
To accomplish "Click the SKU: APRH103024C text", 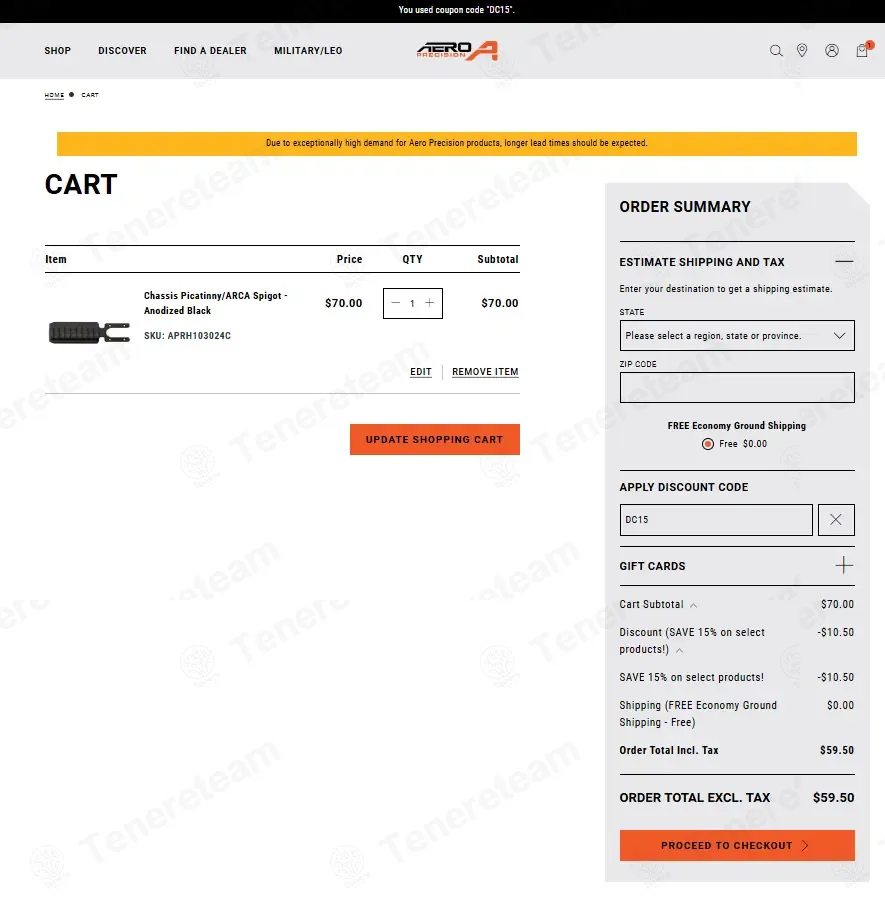I will [x=187, y=336].
